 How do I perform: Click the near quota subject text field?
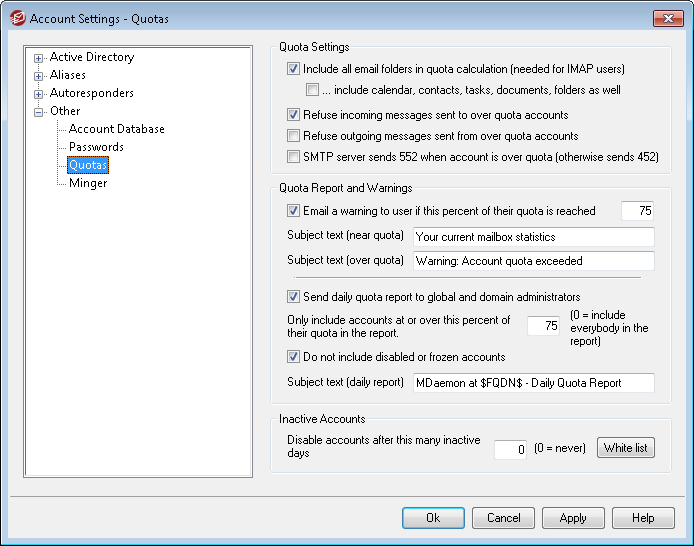533,237
